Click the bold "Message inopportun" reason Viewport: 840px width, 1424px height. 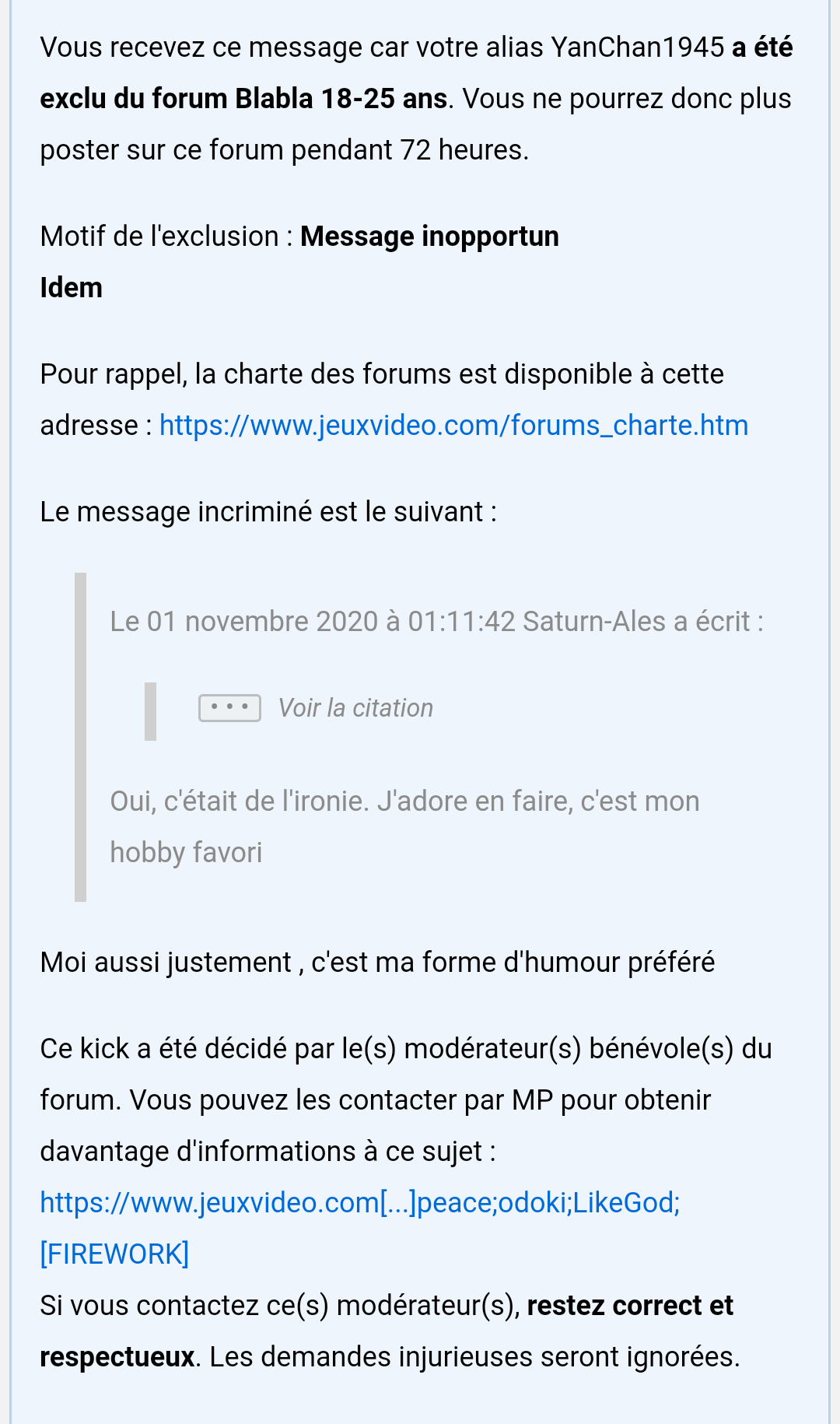pyautogui.click(x=429, y=237)
